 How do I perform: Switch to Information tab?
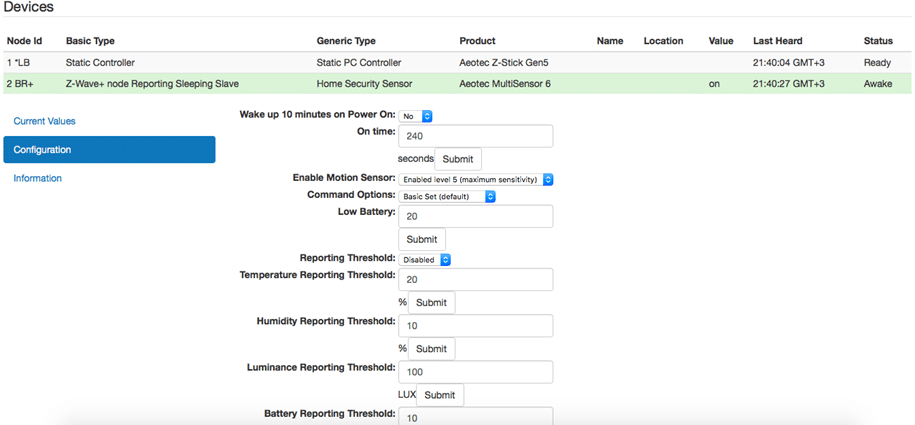pyautogui.click(x=37, y=178)
